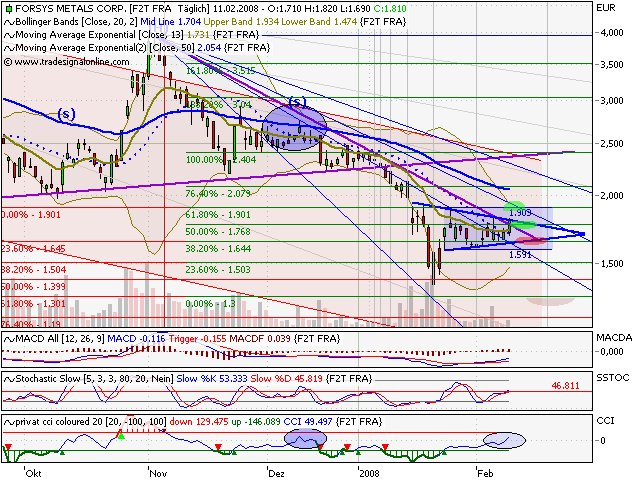Click the Feb label on the time axis

[x=485, y=473]
